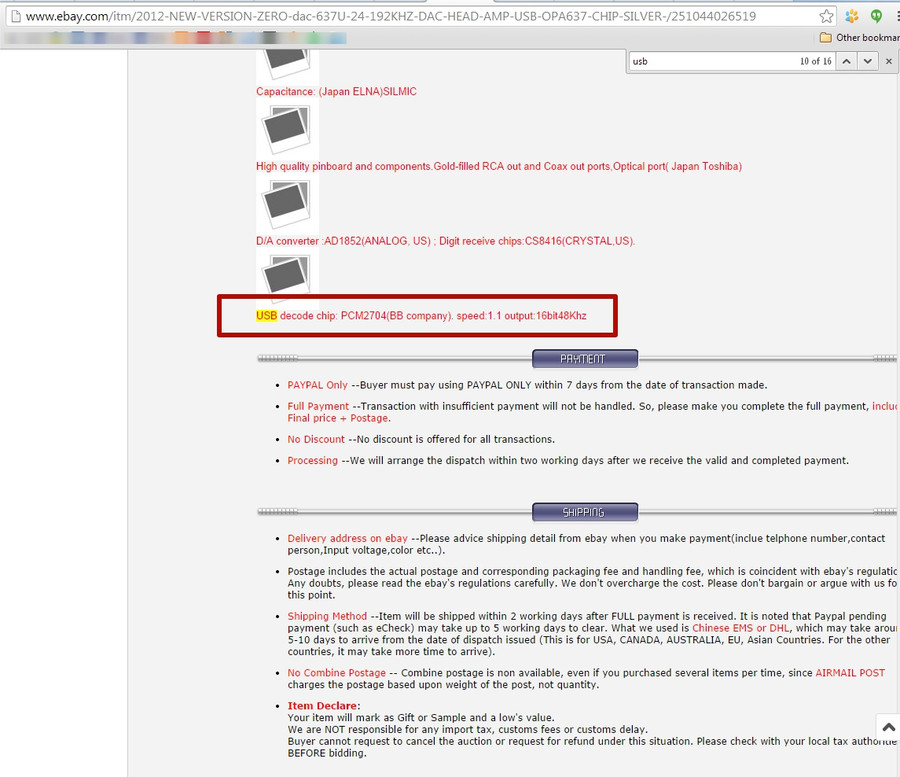The height and width of the screenshot is (777, 900).
Task: Click the red 'No Discount' label
Action: point(316,440)
